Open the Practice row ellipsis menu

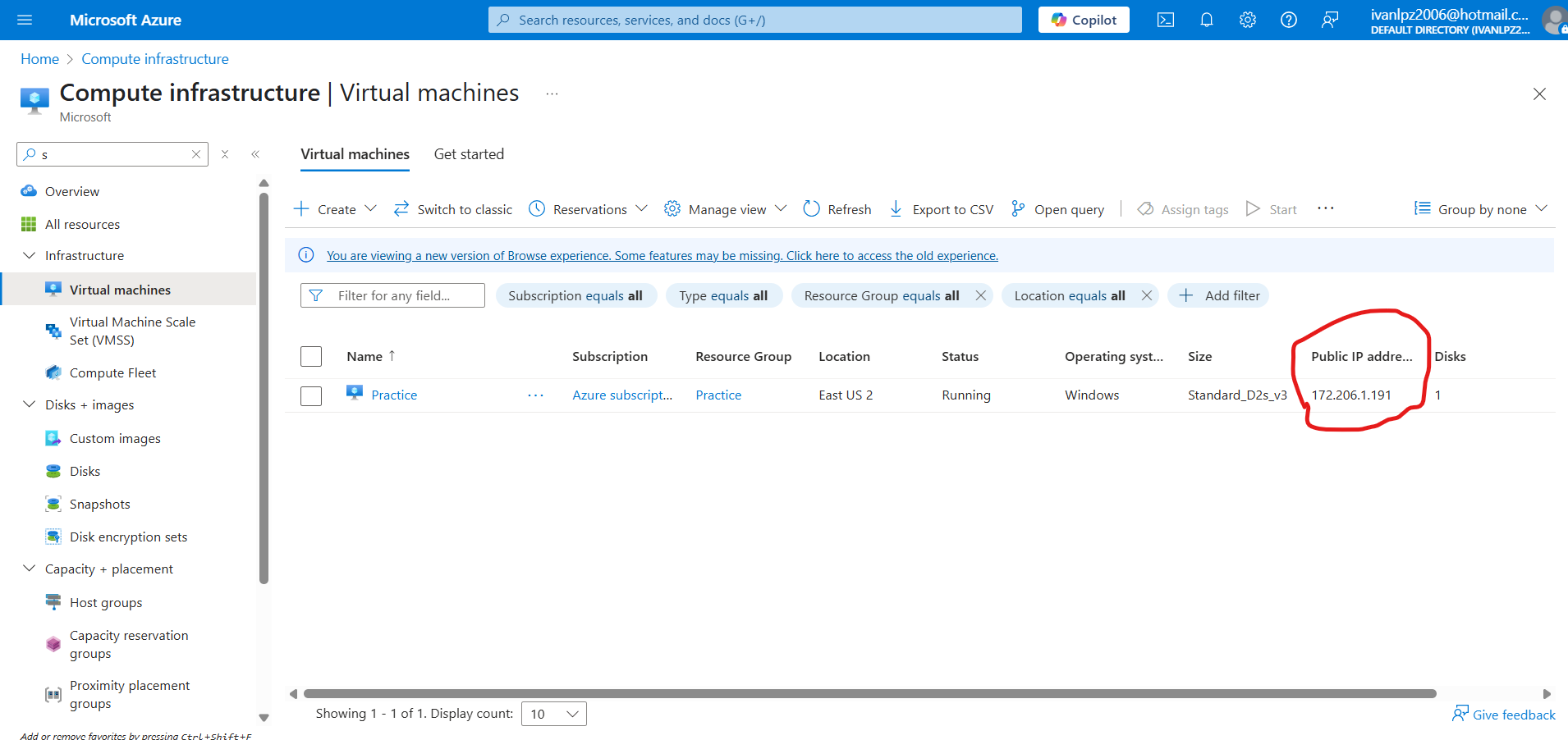[x=536, y=395]
